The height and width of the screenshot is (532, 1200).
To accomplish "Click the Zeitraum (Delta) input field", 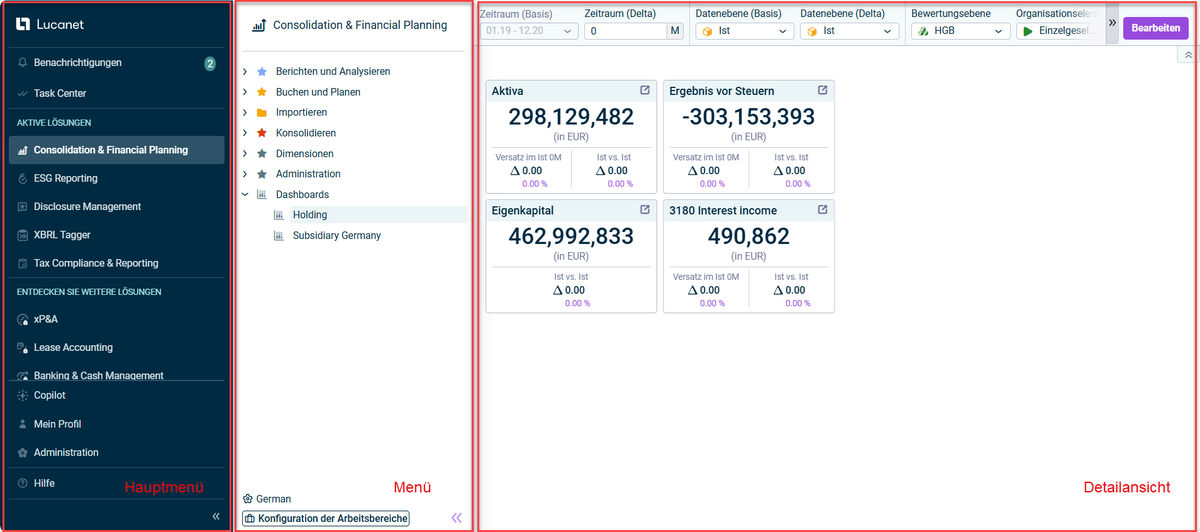I will click(625, 32).
